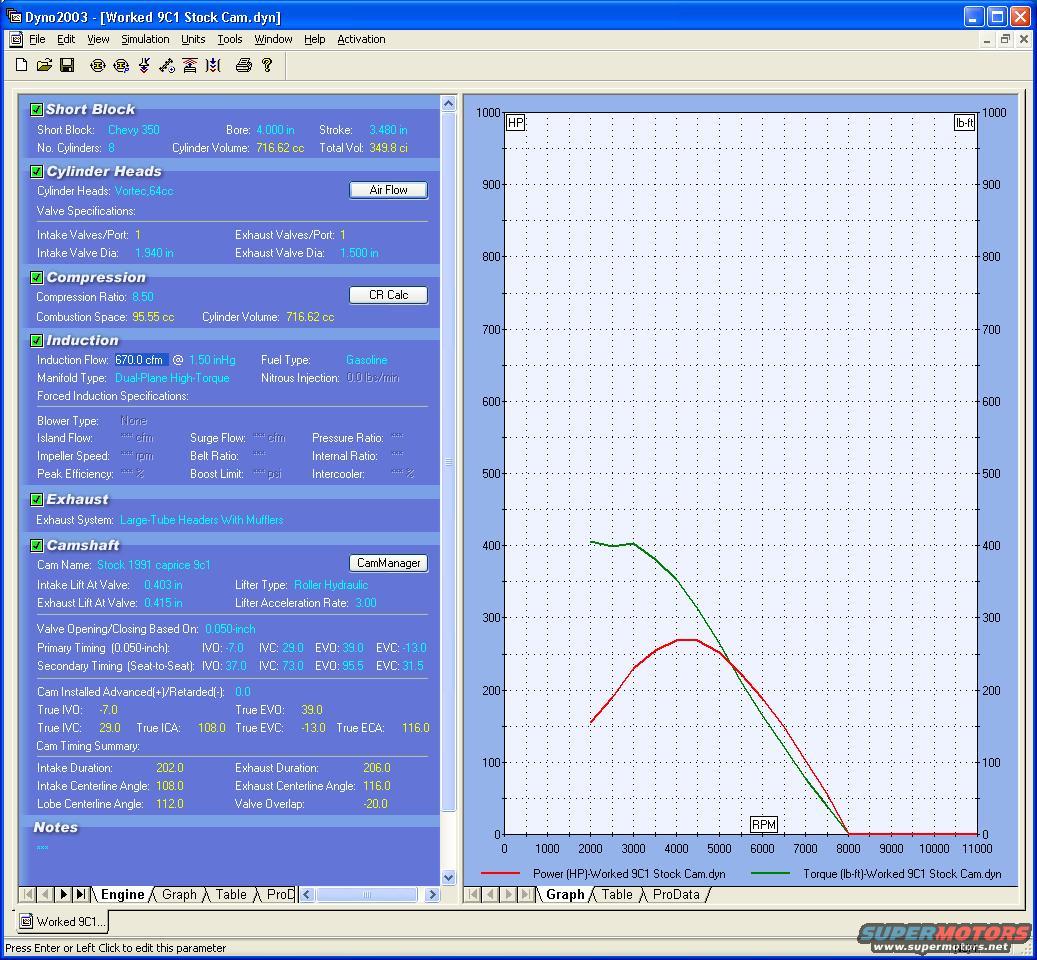Click the engine panel vertical scrollbar down arrow

(448, 877)
